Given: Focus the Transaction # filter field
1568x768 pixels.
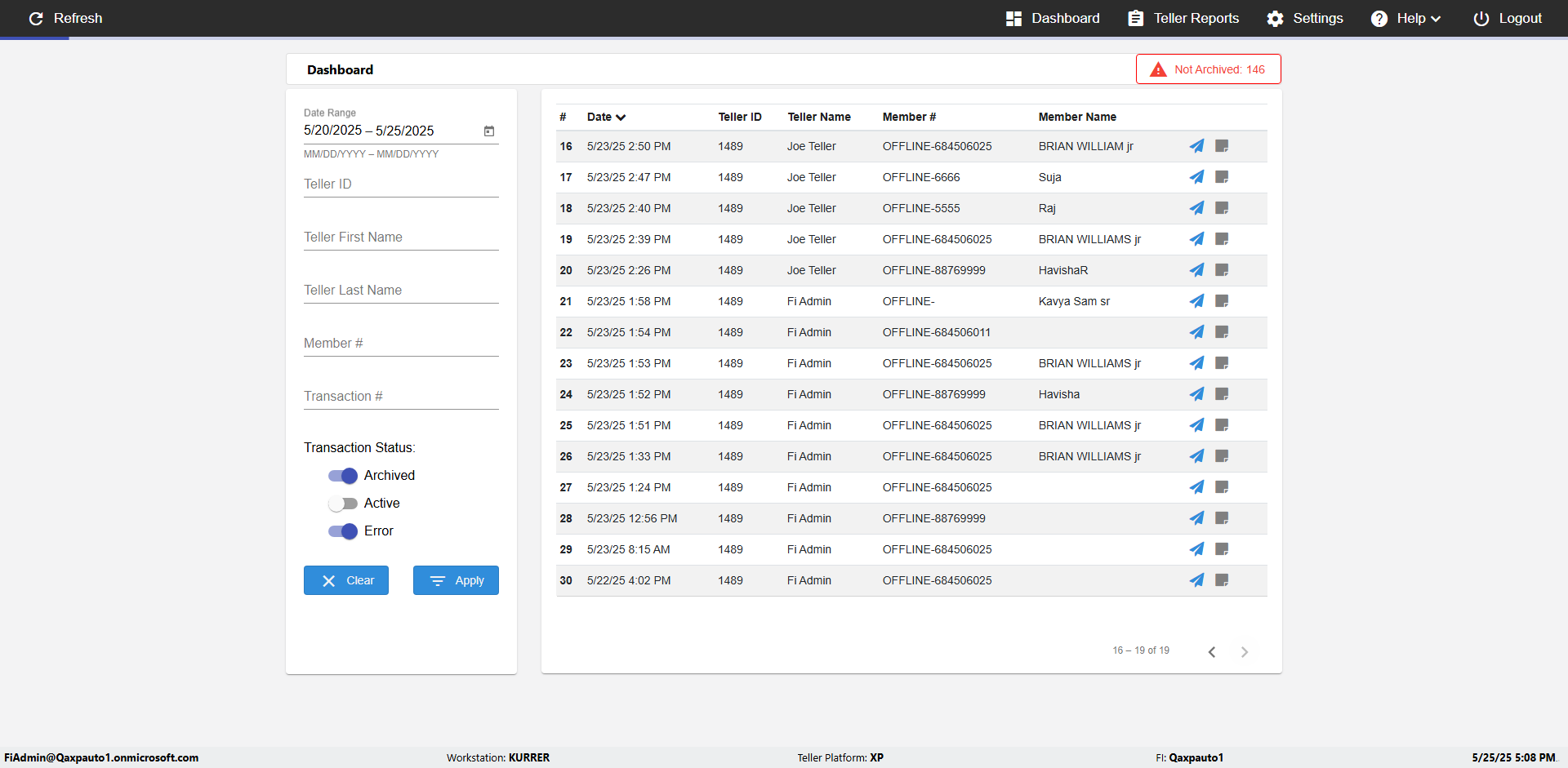Looking at the screenshot, I should [x=401, y=397].
